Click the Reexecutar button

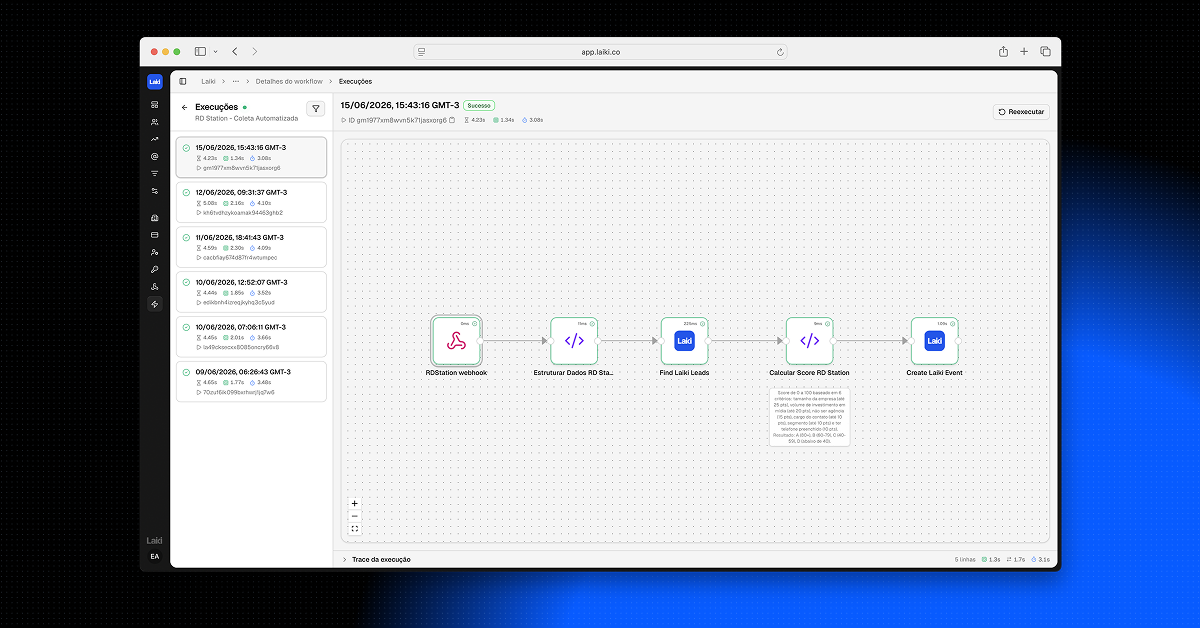pos(1021,112)
